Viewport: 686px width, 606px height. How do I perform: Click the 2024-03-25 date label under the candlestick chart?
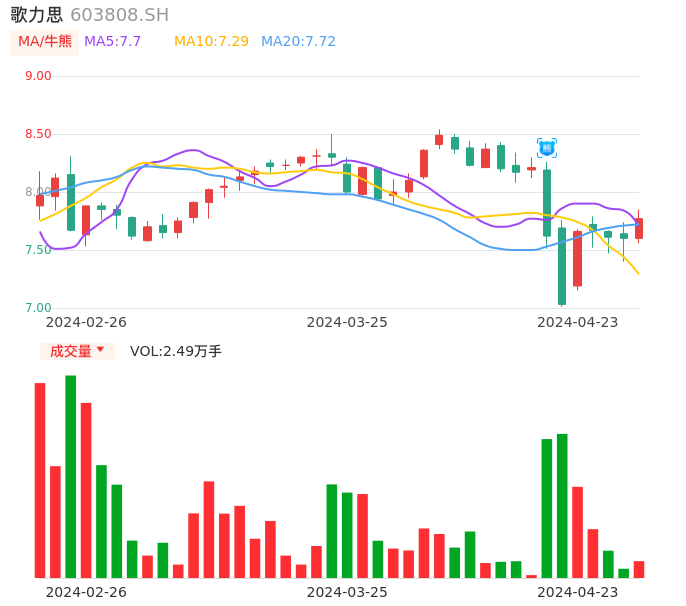click(x=347, y=322)
